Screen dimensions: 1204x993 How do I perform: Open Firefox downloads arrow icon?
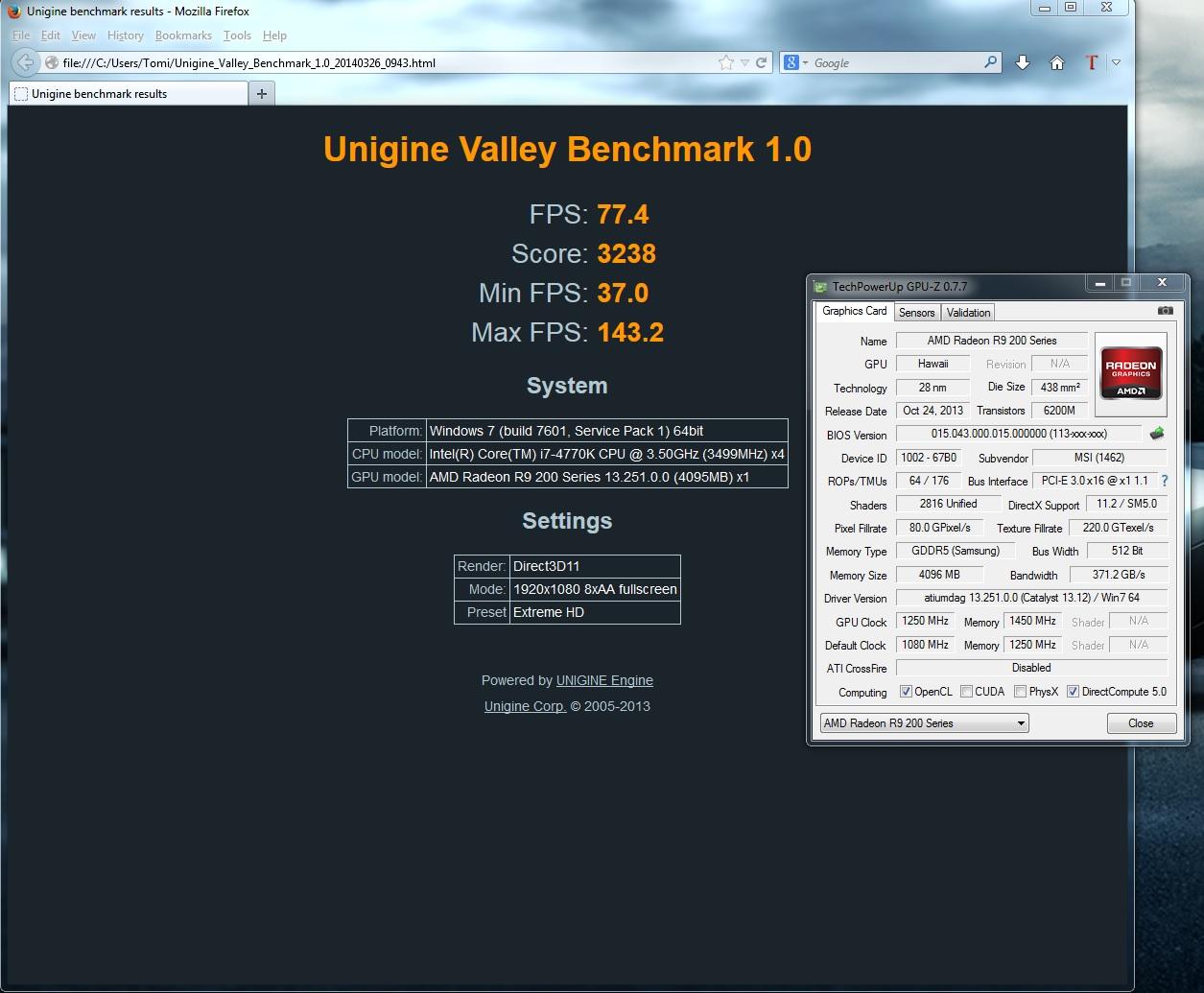(x=1022, y=62)
